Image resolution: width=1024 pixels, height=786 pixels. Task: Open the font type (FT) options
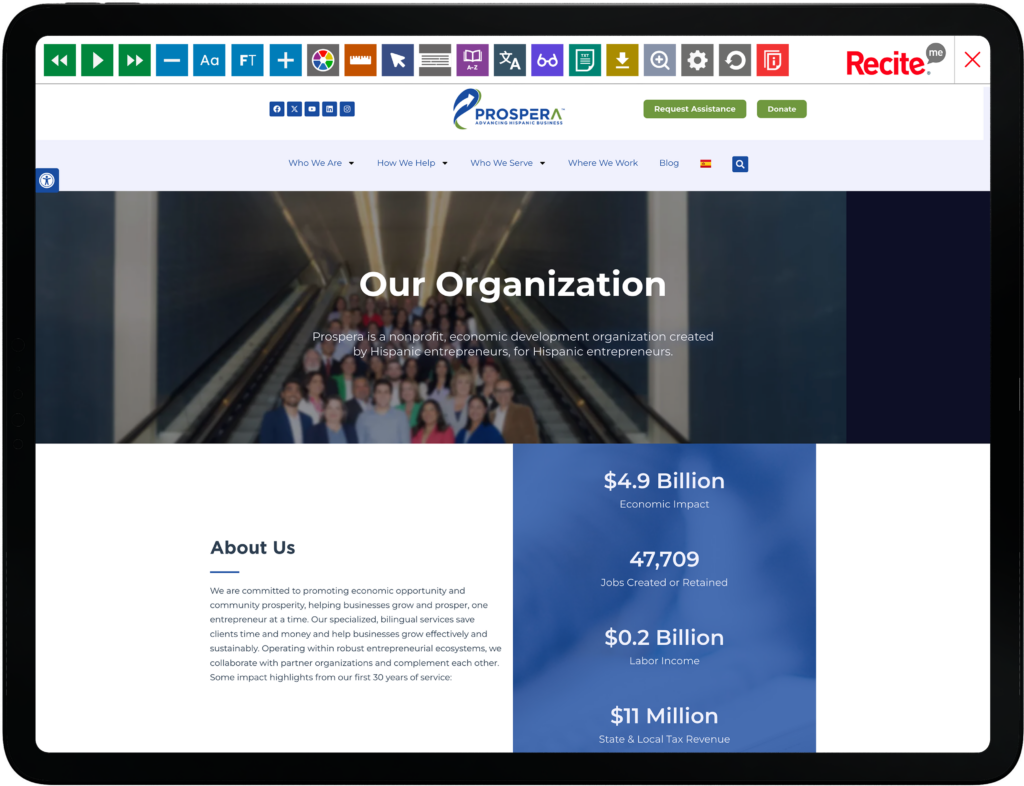coord(247,60)
